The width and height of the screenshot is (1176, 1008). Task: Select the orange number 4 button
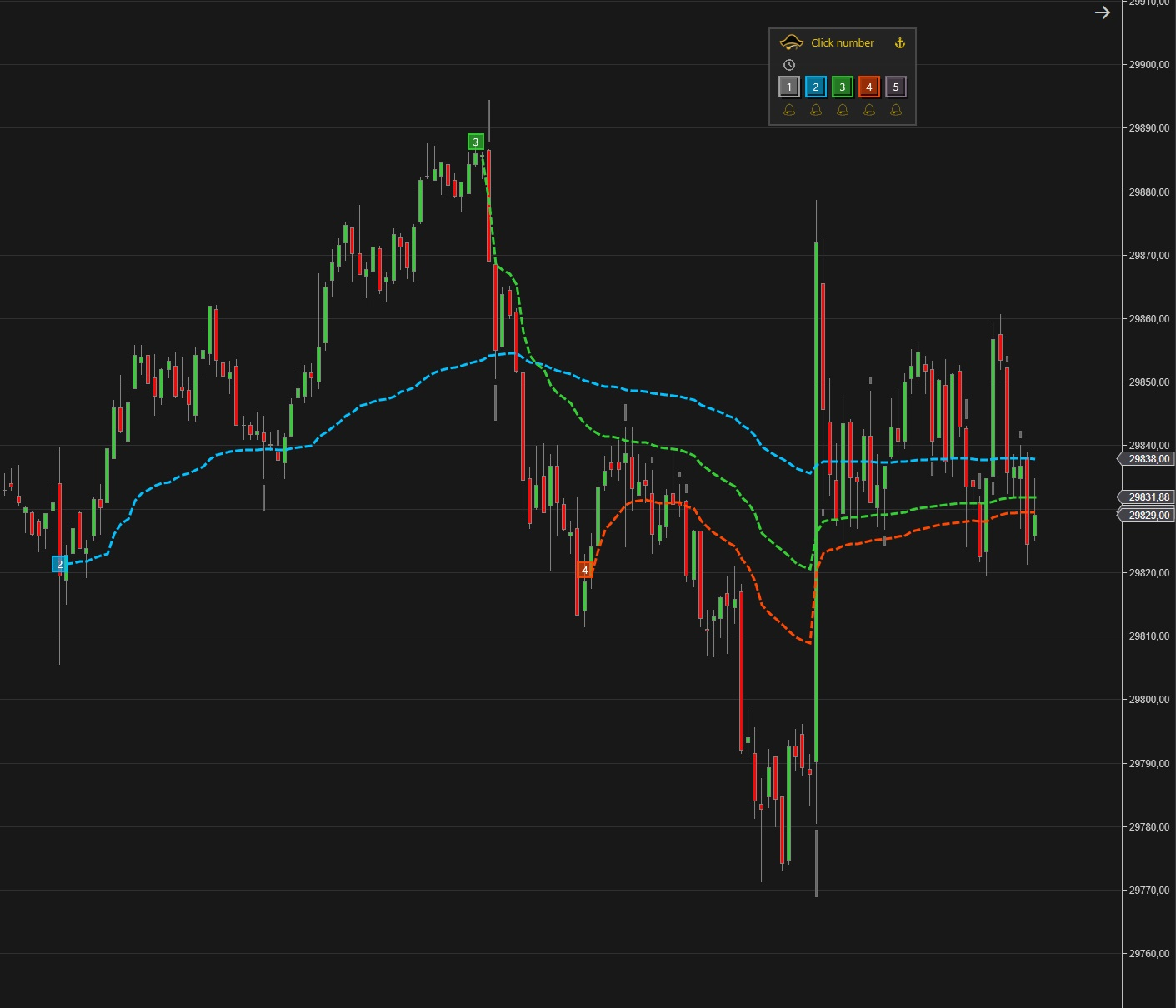869,87
